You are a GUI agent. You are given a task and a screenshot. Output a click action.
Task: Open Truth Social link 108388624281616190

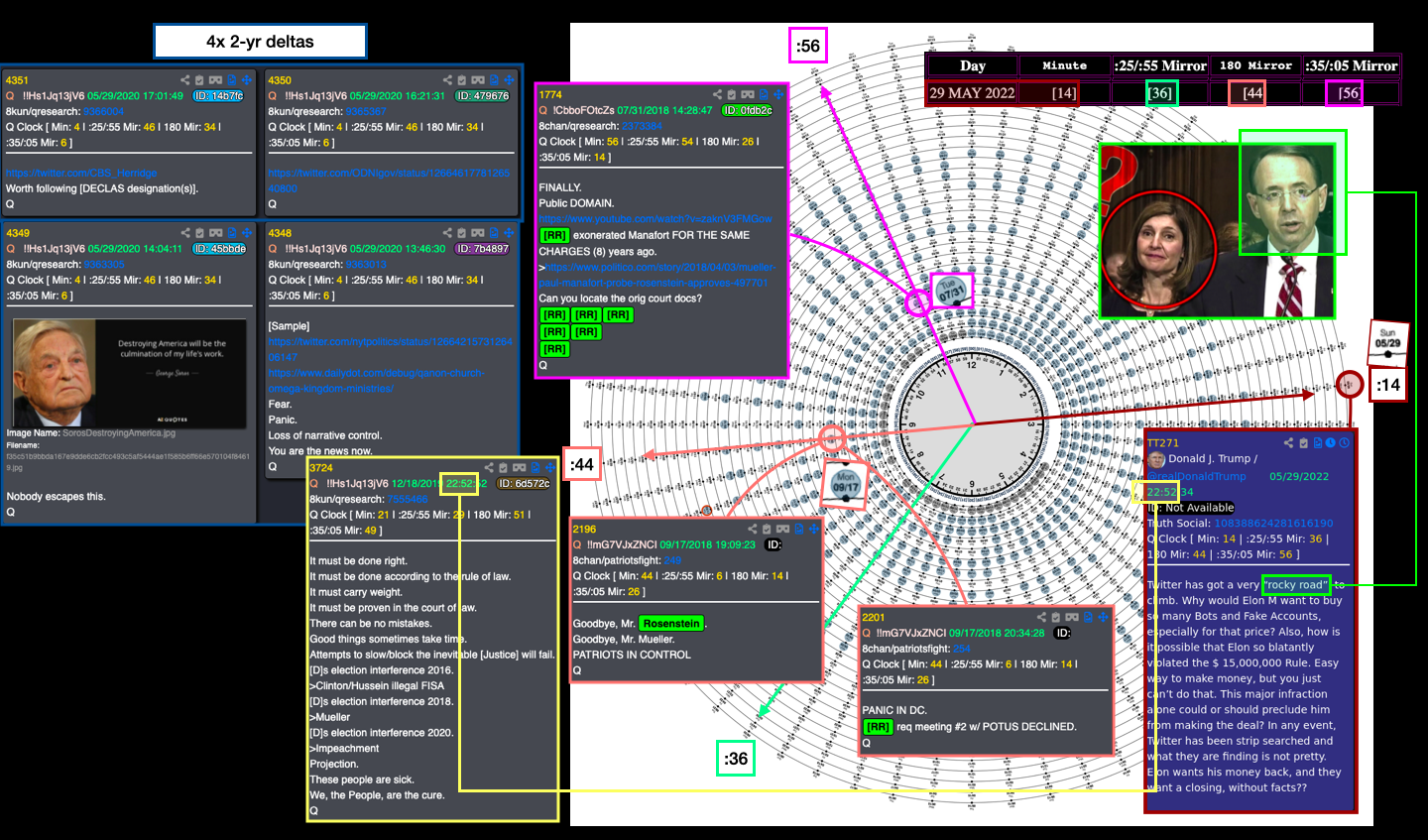tap(1273, 523)
